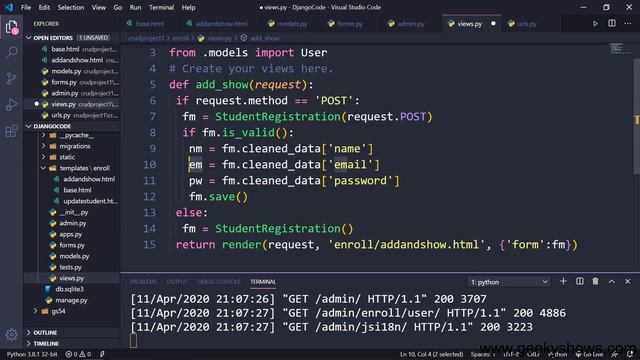Open the Go menu
Viewport: 640px width, 360px height.
(118, 7)
